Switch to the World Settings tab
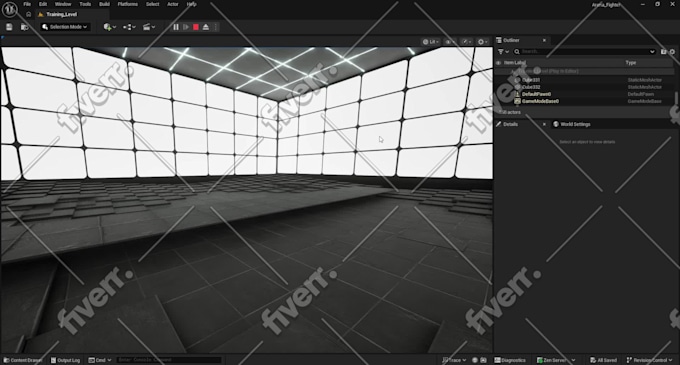 (572, 124)
